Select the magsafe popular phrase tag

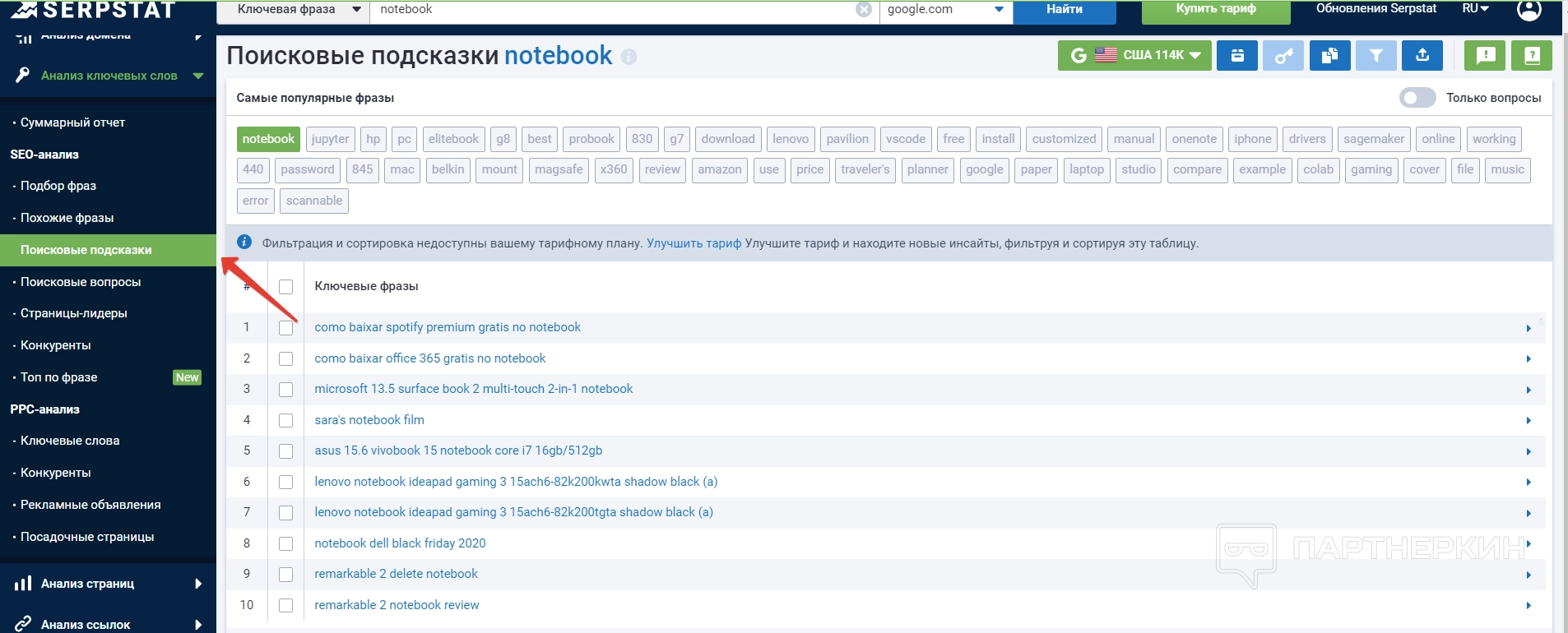pos(559,169)
